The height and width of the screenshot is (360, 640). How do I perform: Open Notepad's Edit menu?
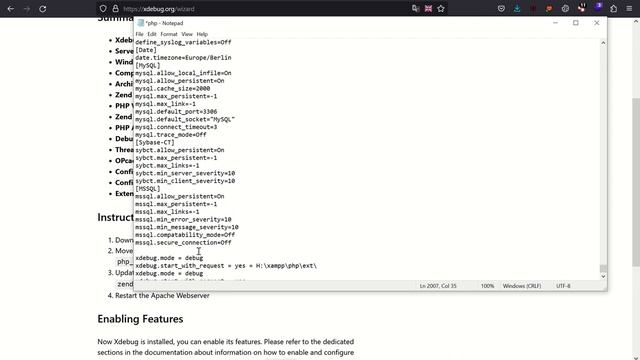pyautogui.click(x=152, y=34)
